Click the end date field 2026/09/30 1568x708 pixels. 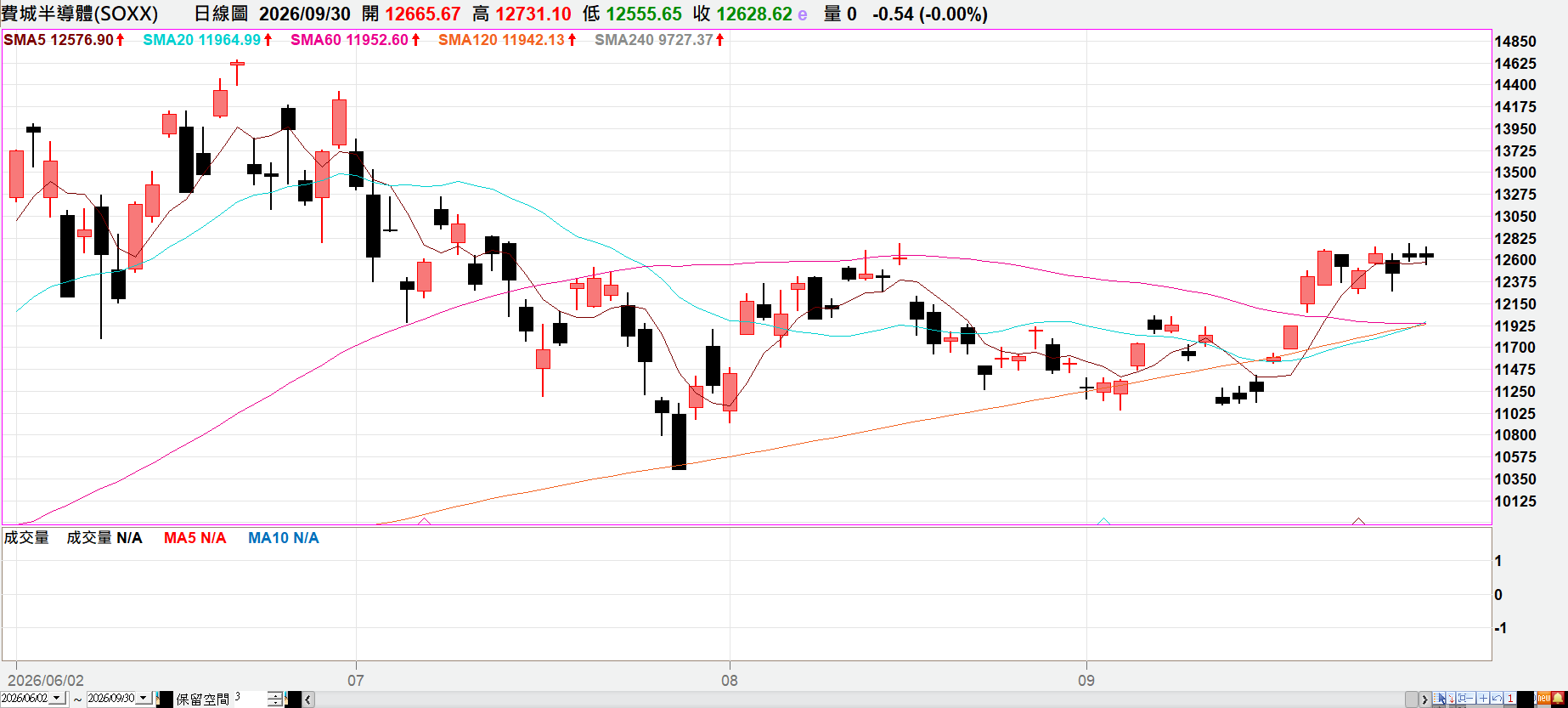click(x=111, y=699)
